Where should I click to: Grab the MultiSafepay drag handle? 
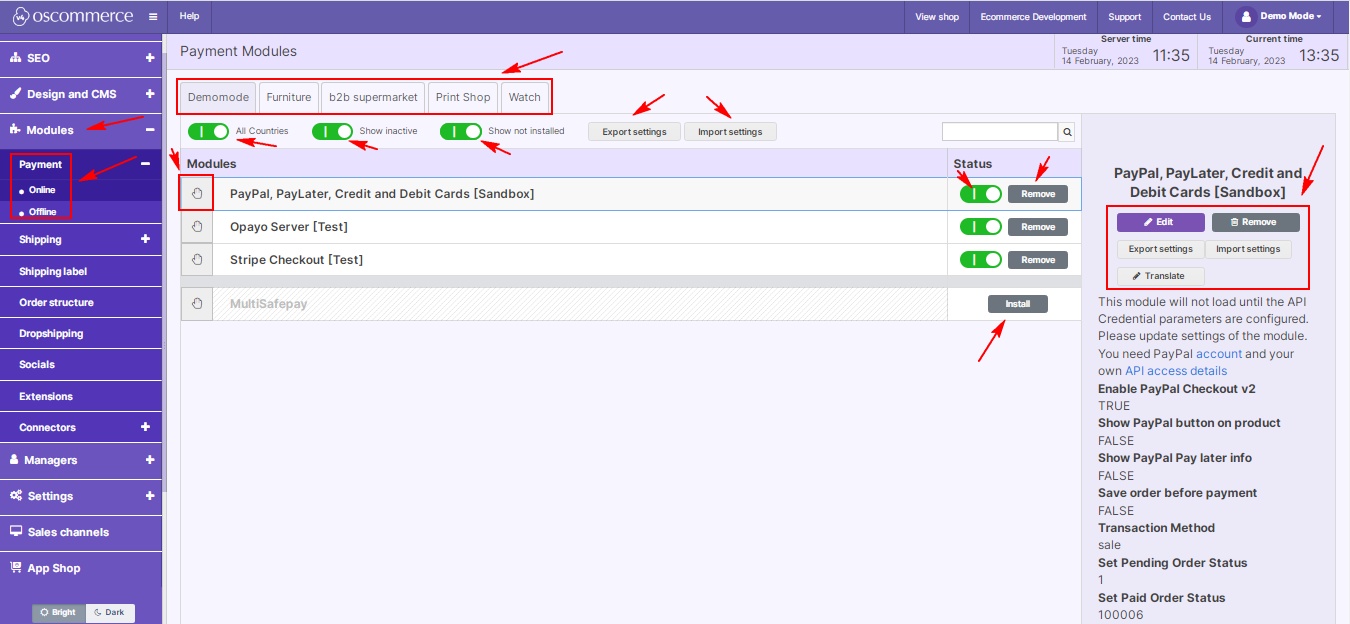(x=197, y=304)
